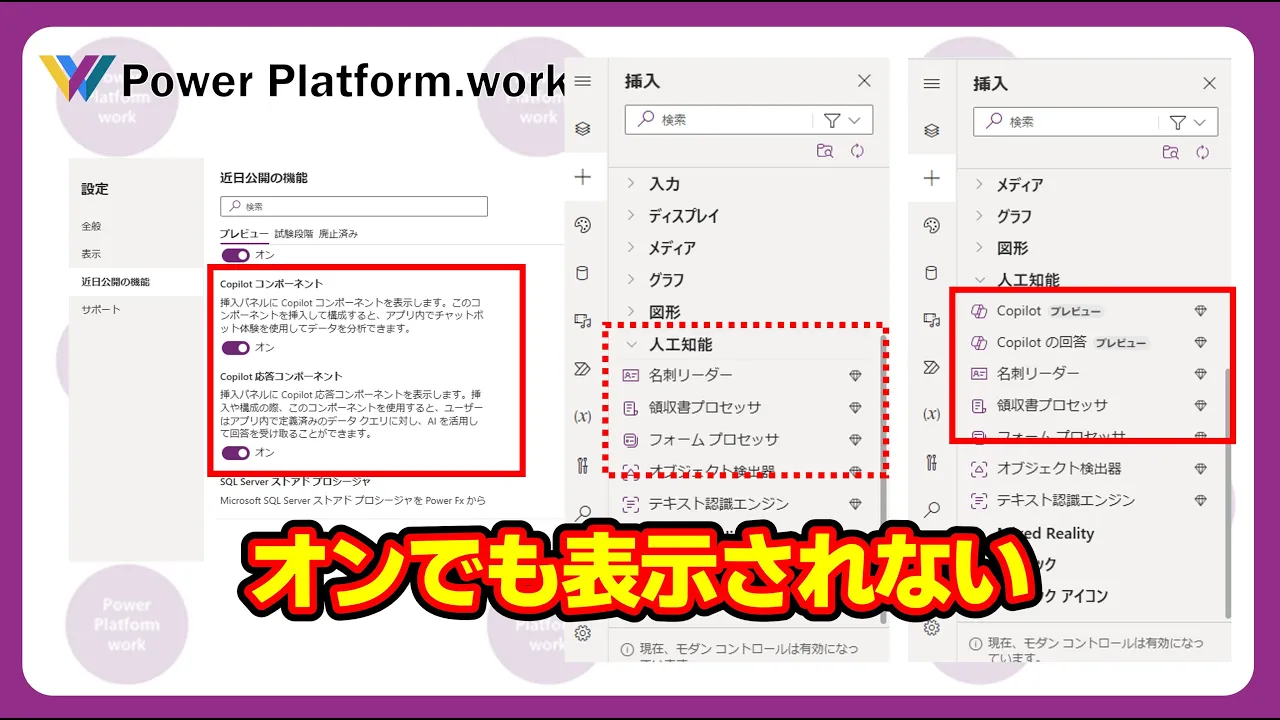
Task: Click get more components icon in middle Insert panel
Action: click(x=824, y=151)
